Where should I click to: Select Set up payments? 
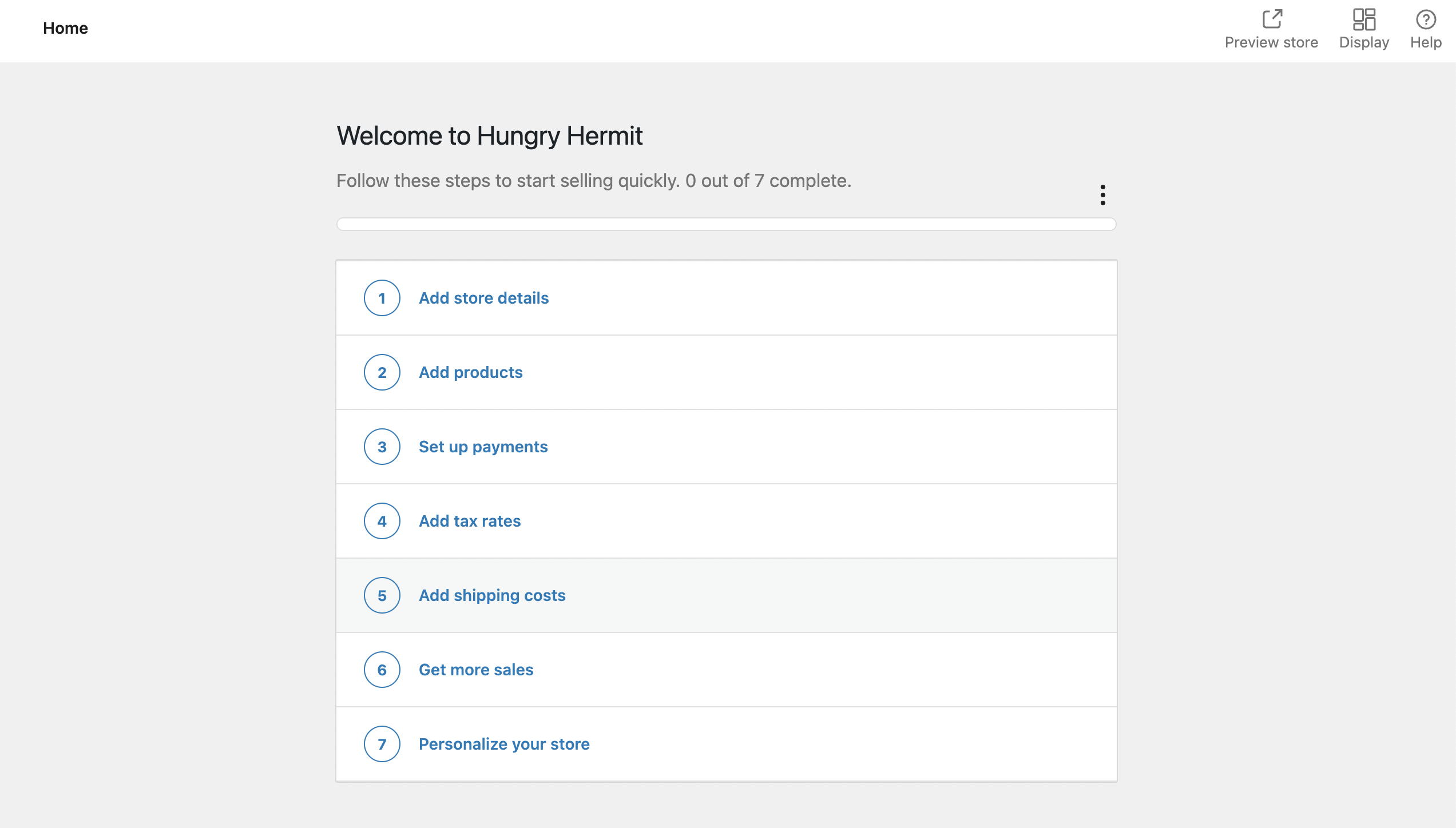click(482, 447)
